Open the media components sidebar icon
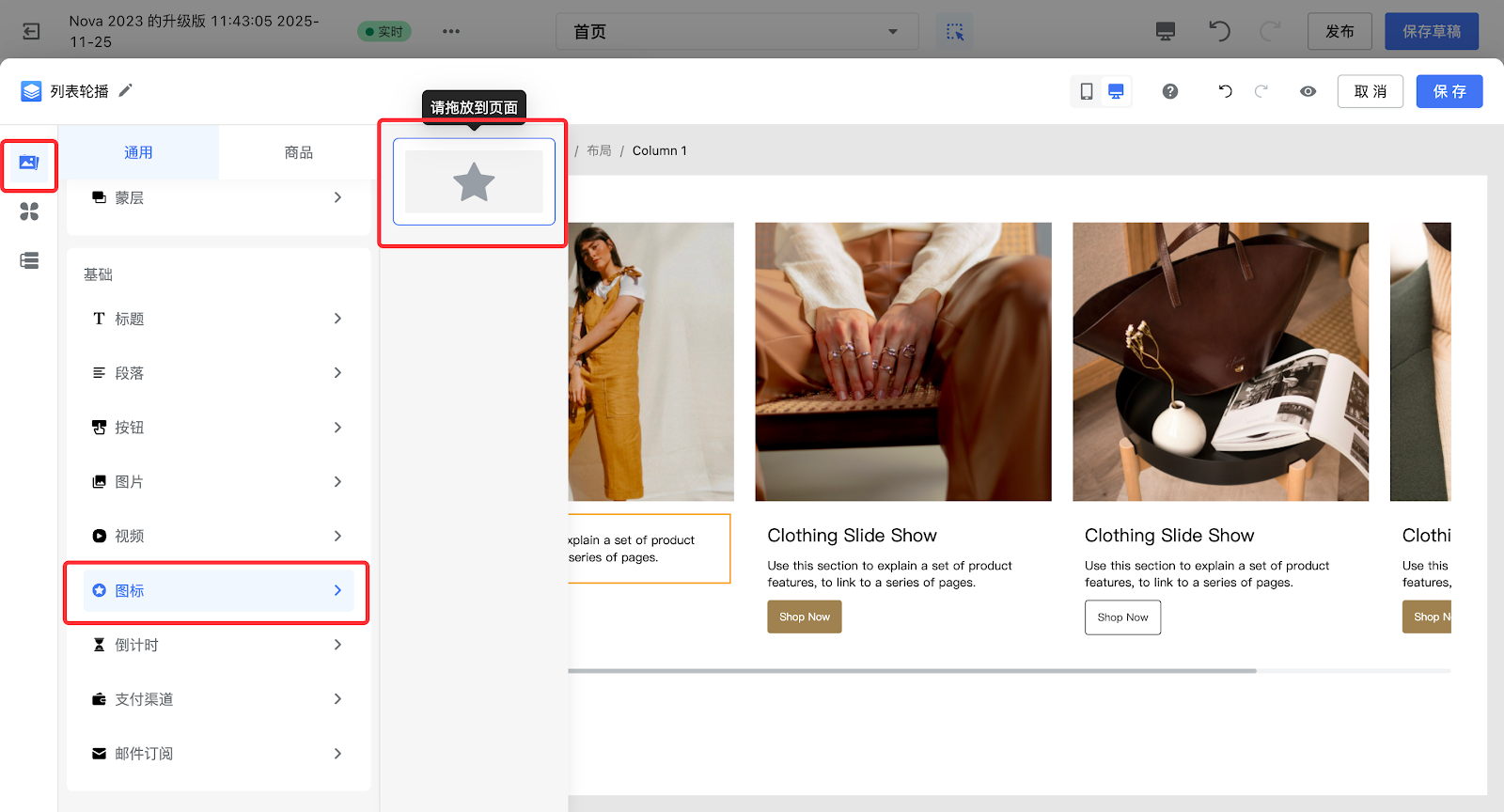The width and height of the screenshot is (1504, 812). (x=29, y=164)
